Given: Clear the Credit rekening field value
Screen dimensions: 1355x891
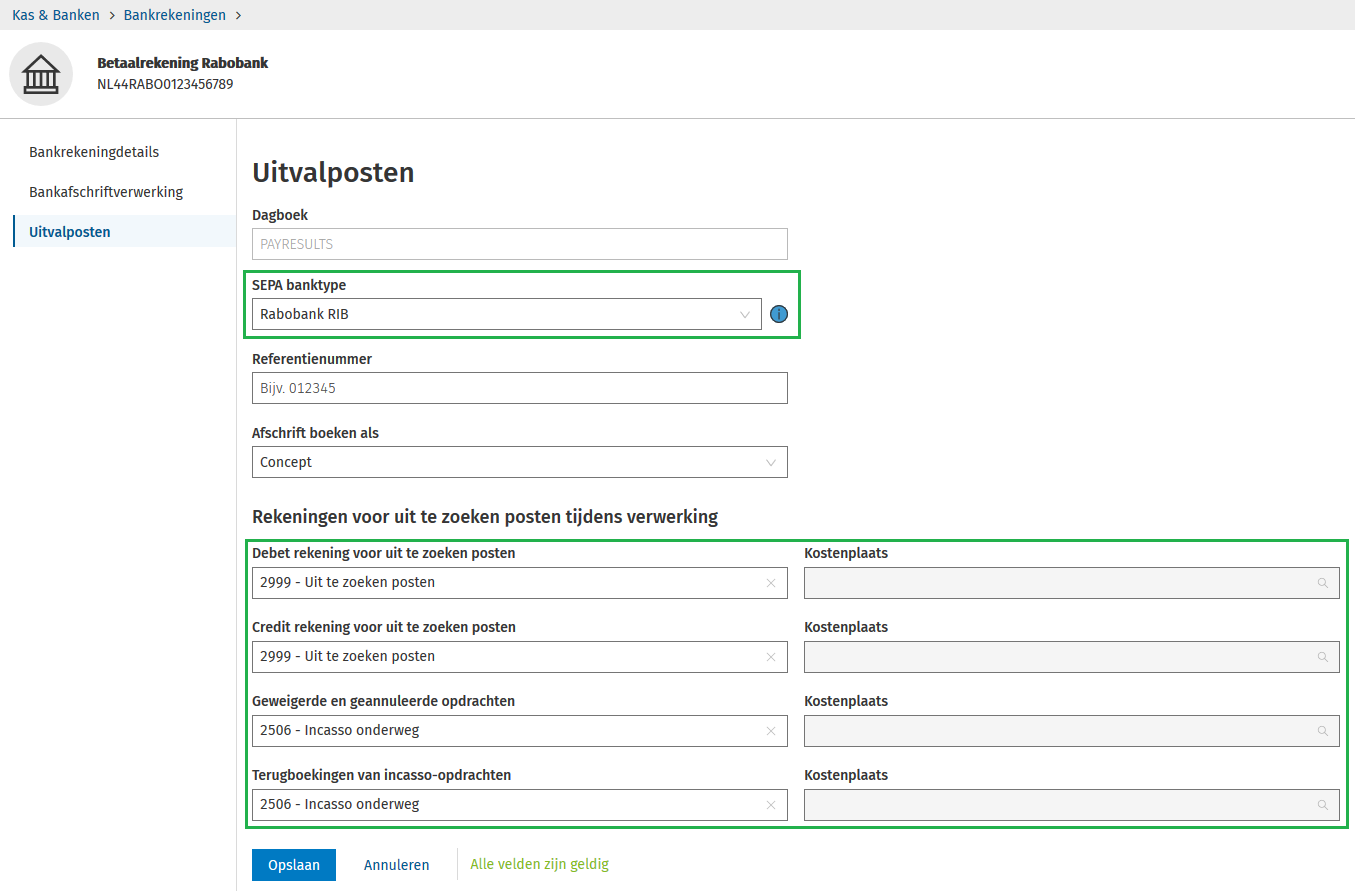Looking at the screenshot, I should tap(771, 657).
